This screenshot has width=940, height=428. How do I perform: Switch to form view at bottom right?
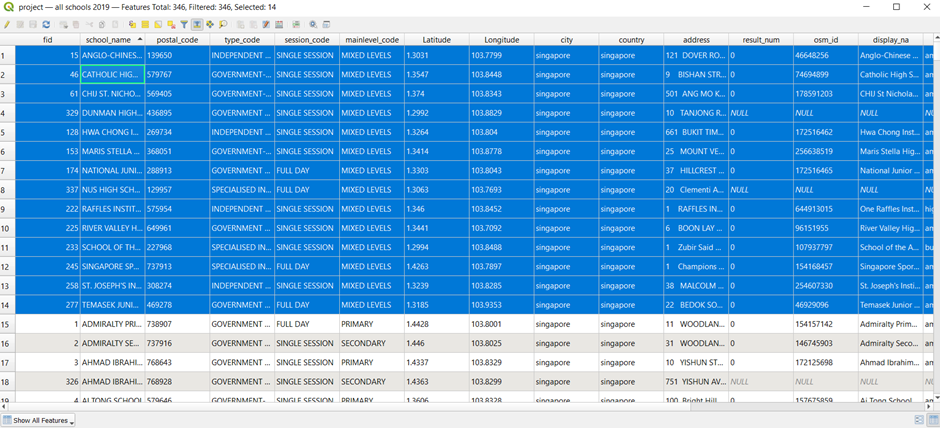(x=919, y=421)
